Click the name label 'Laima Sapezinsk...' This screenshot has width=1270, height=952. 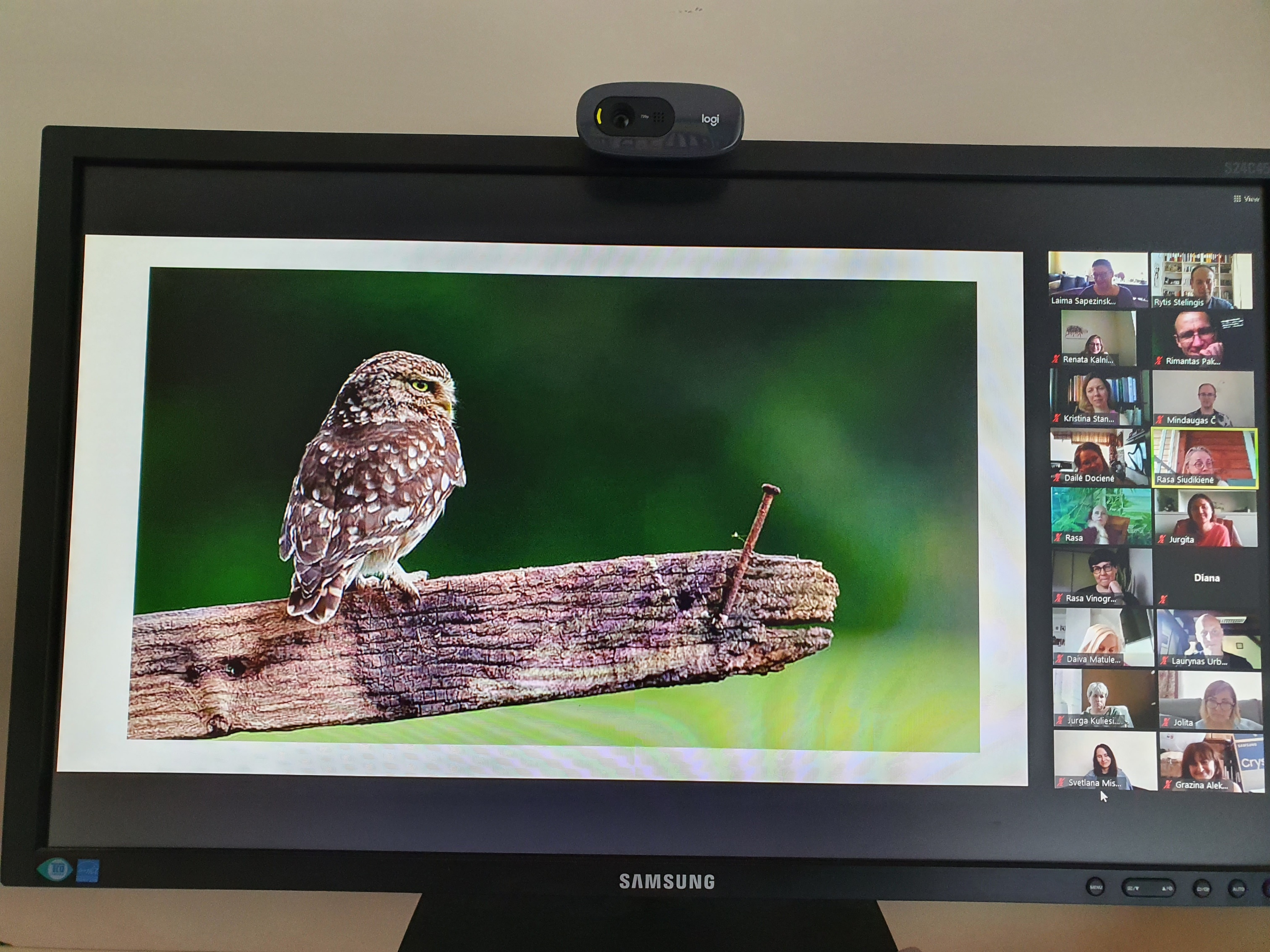[x=1084, y=301]
